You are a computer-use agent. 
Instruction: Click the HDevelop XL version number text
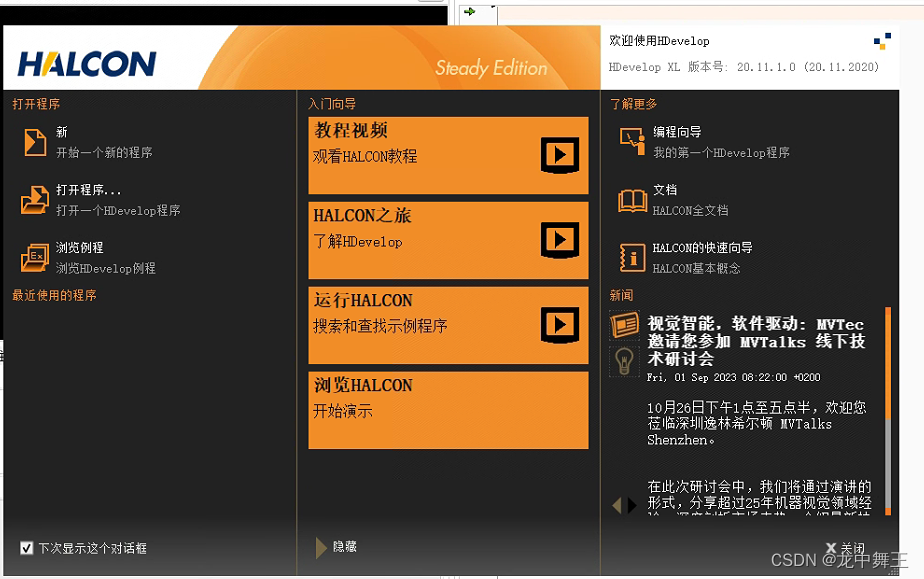(x=744, y=67)
